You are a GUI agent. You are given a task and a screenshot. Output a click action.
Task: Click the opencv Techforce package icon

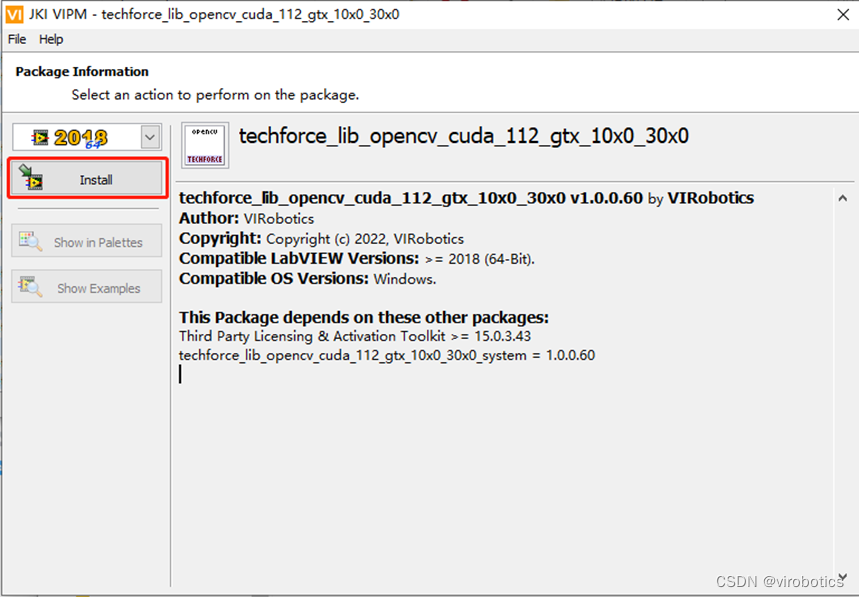[x=205, y=145]
